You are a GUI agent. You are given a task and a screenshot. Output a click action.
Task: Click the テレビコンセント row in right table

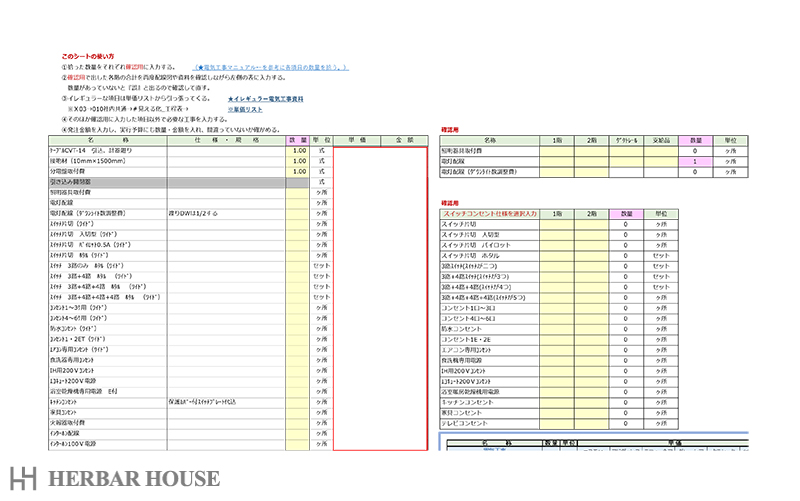click(490, 423)
